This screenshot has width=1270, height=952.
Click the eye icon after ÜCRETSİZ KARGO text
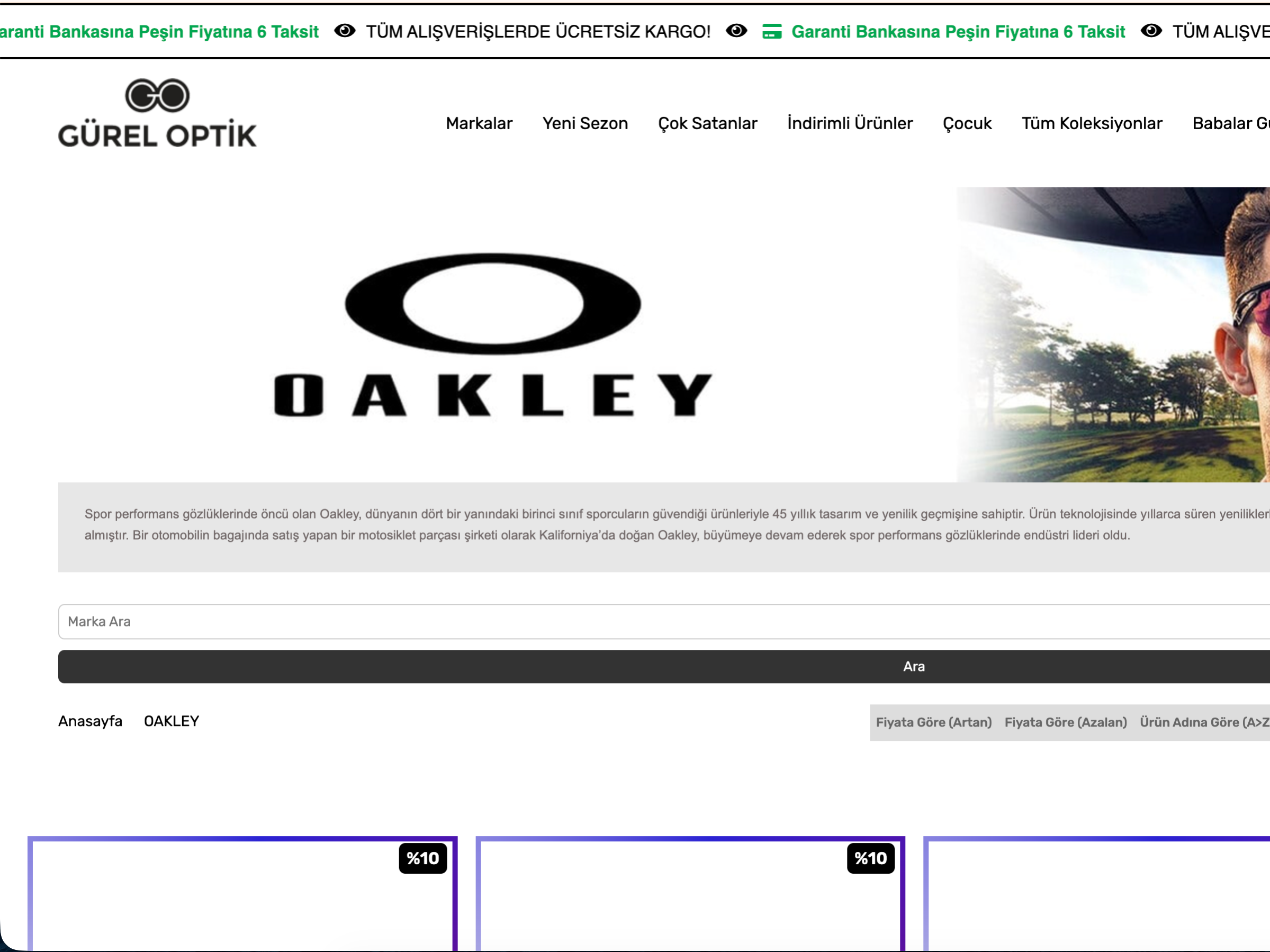[736, 31]
